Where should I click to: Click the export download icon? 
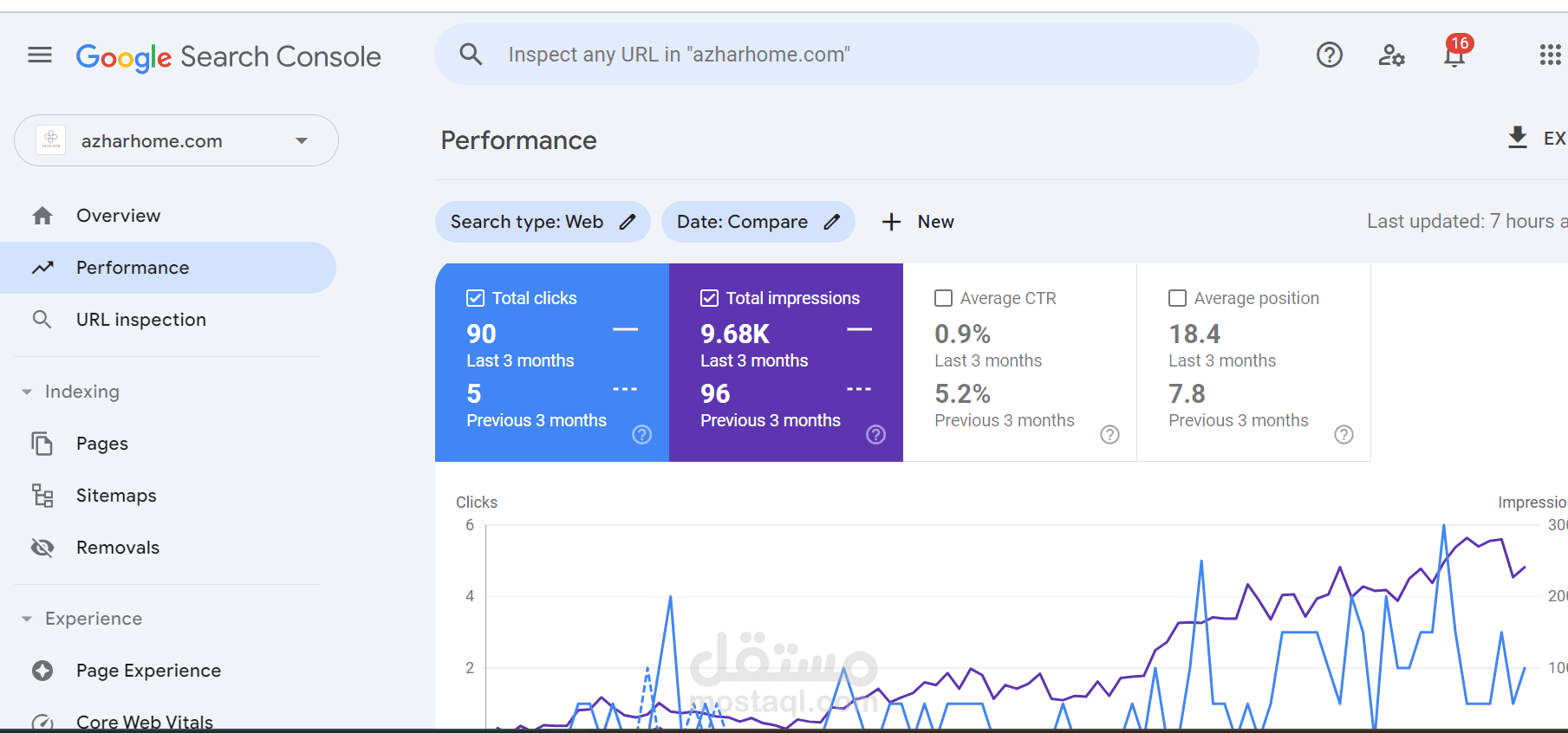pos(1518,138)
